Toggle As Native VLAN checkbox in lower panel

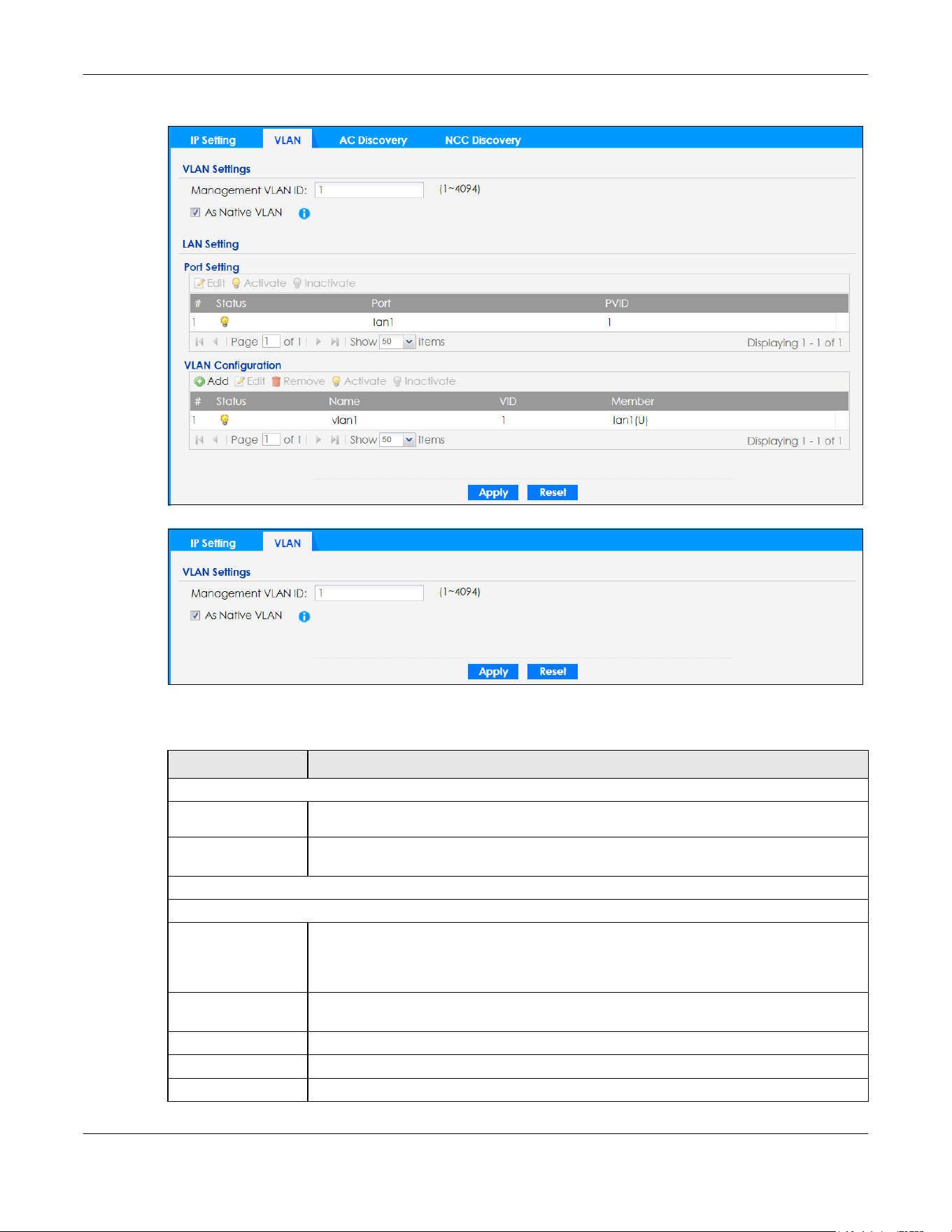click(195, 615)
